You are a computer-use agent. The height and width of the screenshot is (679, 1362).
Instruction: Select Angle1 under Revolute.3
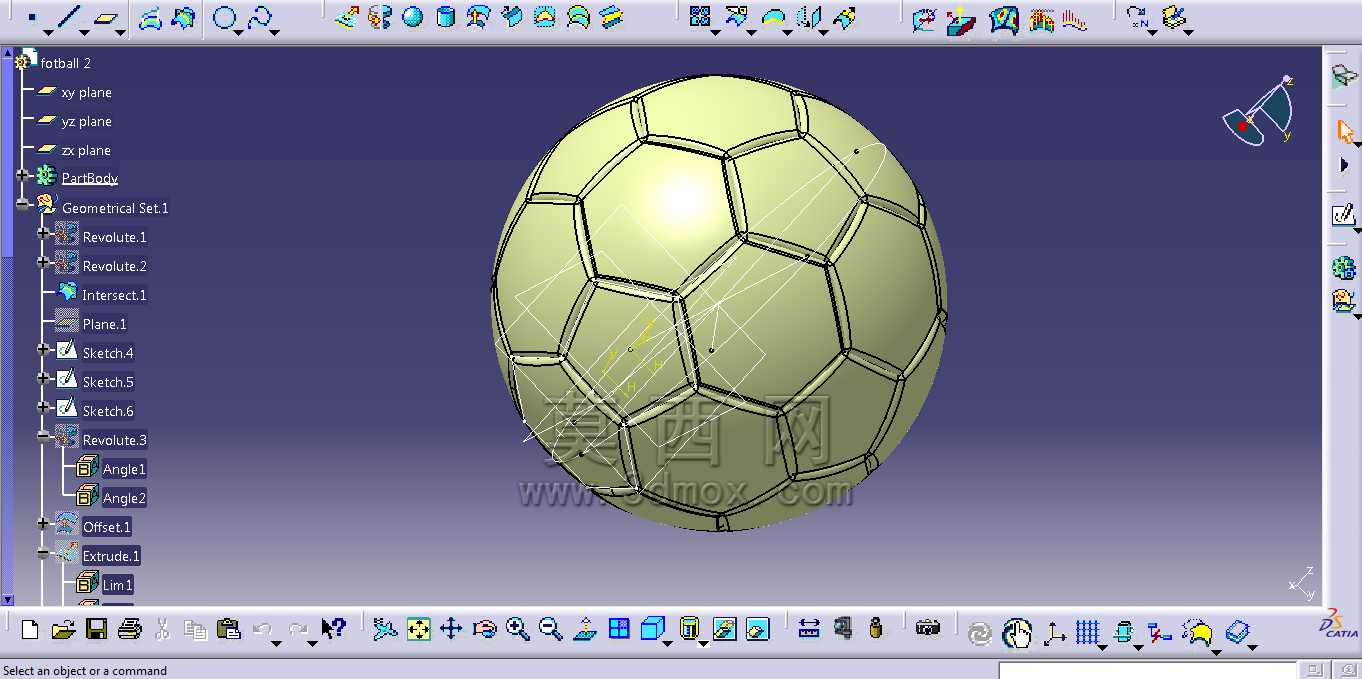point(124,469)
